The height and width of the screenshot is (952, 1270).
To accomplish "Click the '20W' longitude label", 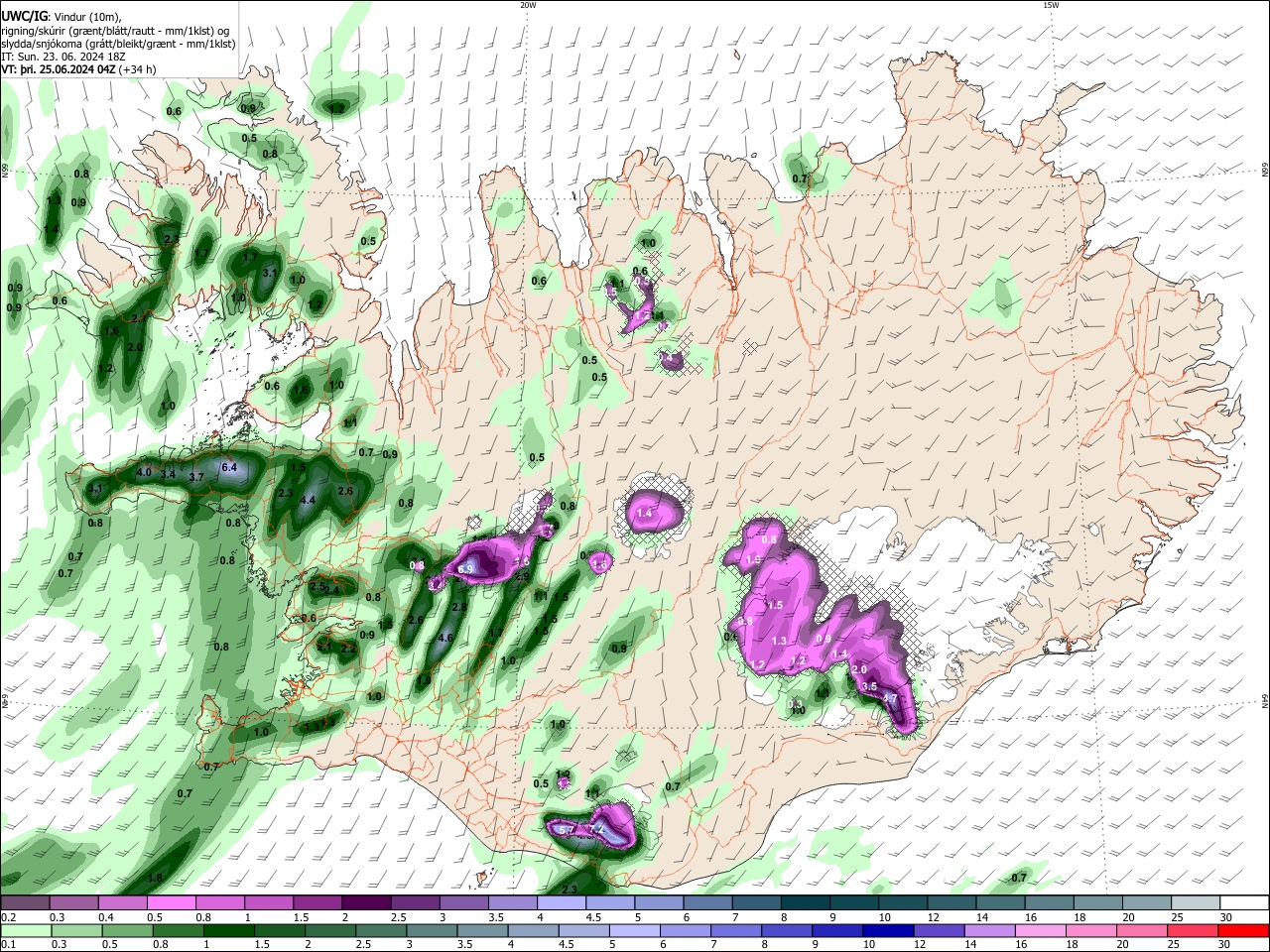I will click(528, 5).
